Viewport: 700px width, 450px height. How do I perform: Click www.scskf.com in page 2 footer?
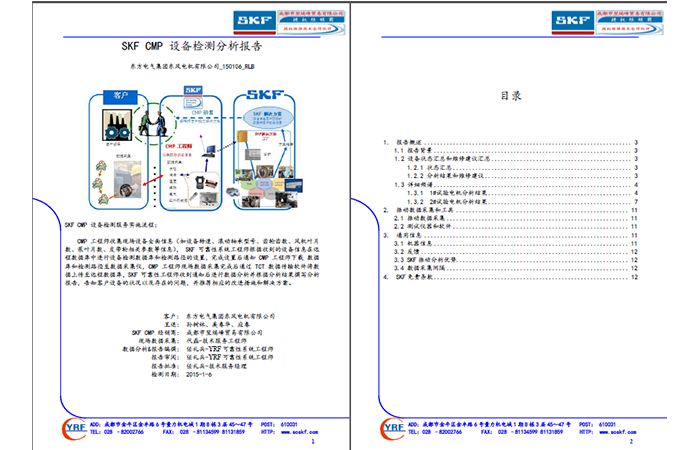click(x=618, y=432)
